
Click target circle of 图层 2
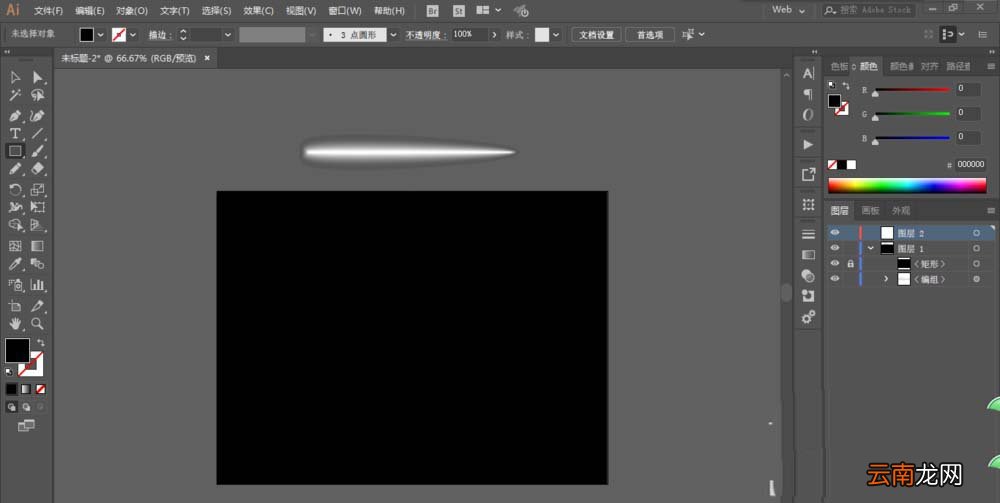tap(976, 233)
